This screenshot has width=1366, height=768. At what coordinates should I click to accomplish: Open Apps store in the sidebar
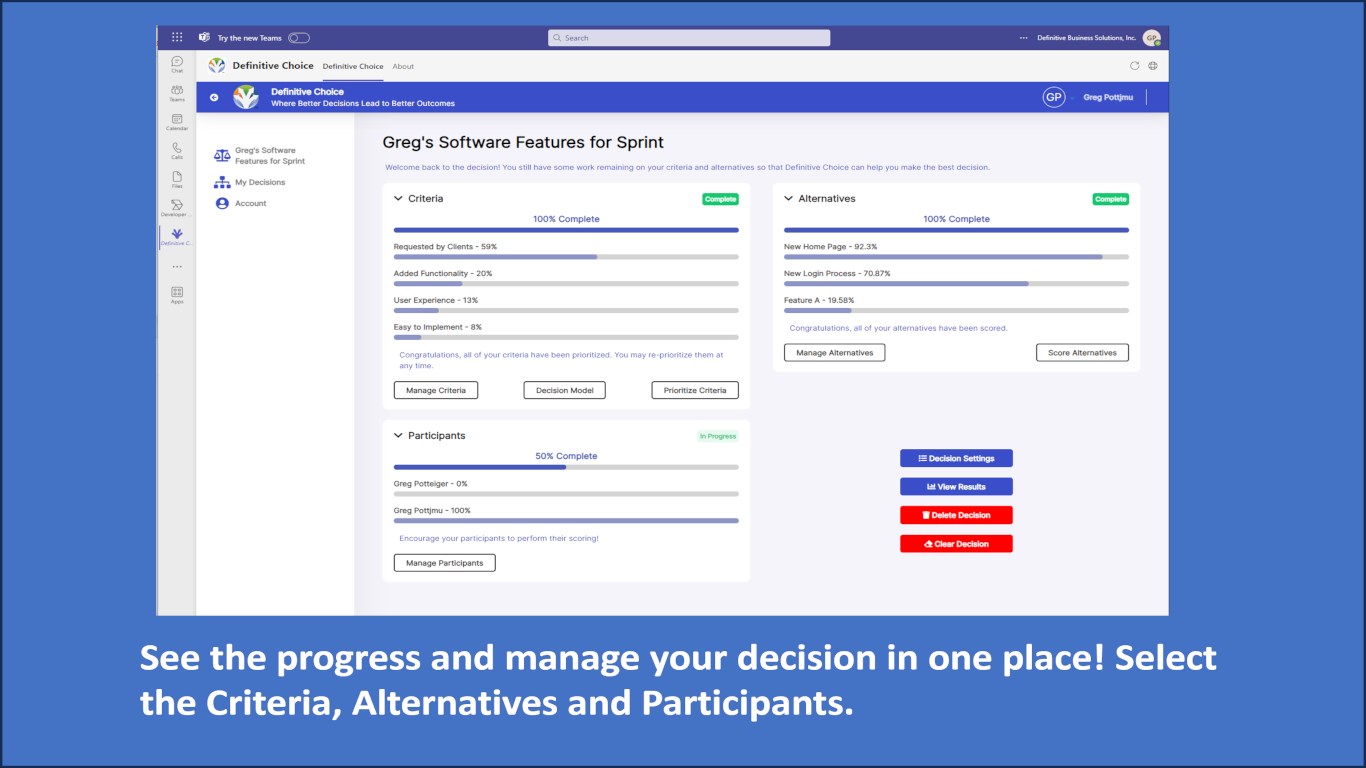[177, 295]
